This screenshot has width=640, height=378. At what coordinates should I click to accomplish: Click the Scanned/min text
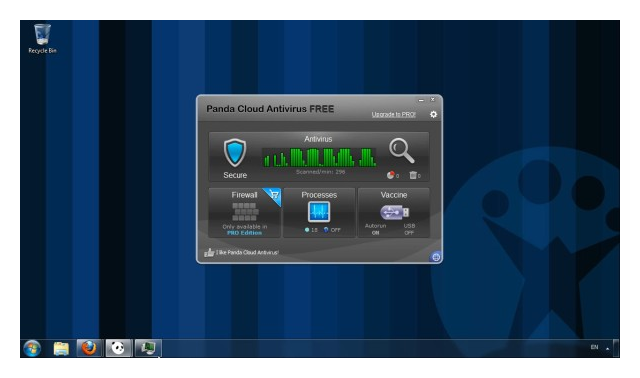click(320, 172)
